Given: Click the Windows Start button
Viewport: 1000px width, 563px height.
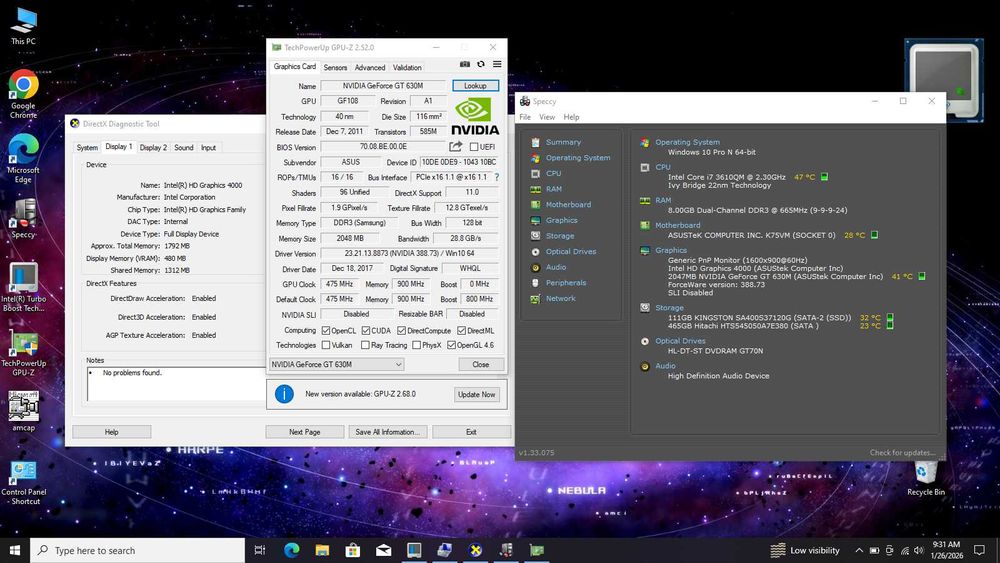Looking at the screenshot, I should click(15, 550).
